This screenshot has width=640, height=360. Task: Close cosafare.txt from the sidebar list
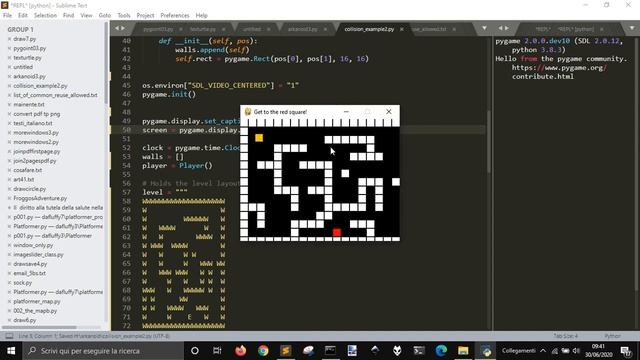(9, 170)
